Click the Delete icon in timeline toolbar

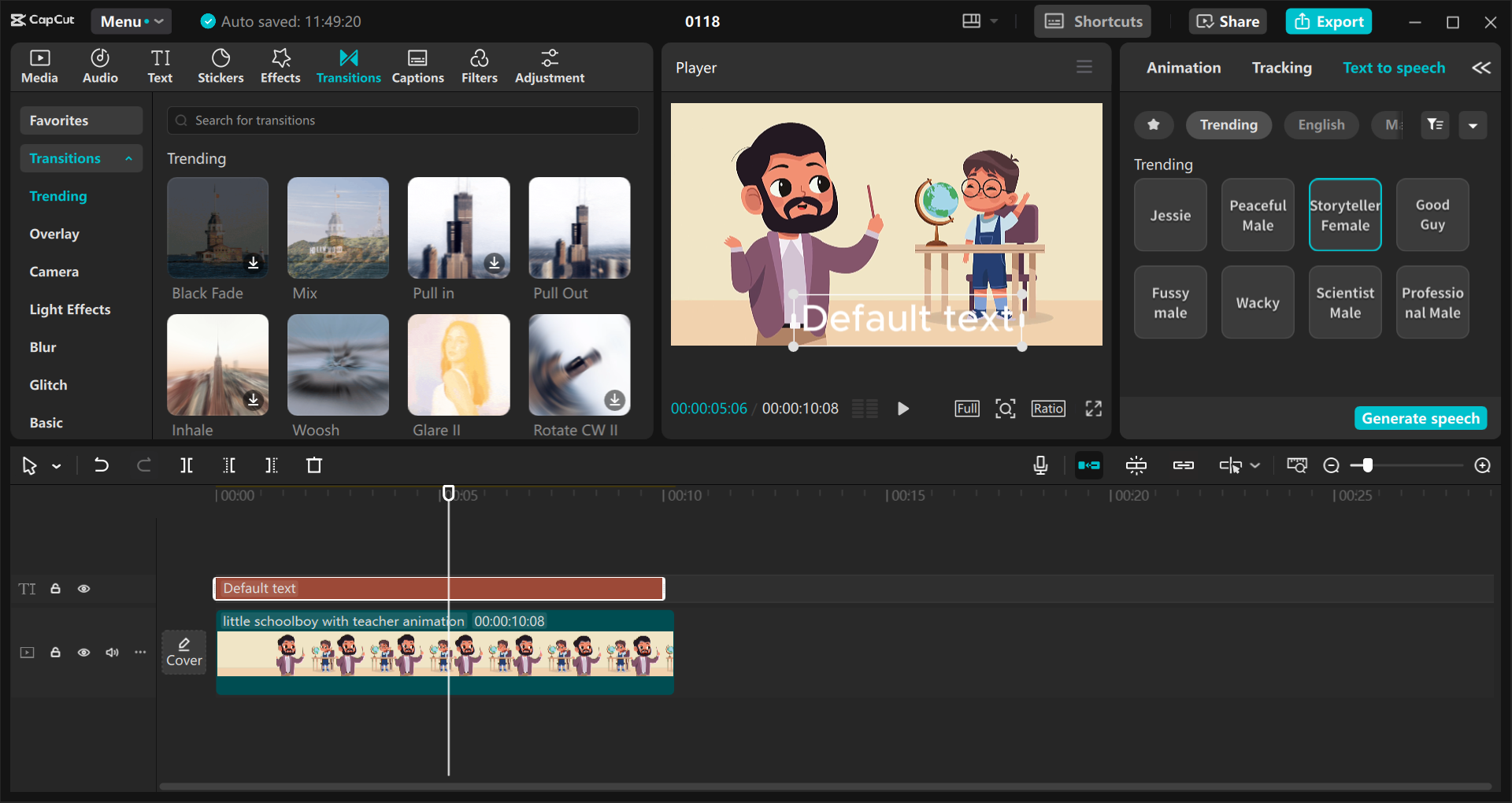tap(313, 465)
